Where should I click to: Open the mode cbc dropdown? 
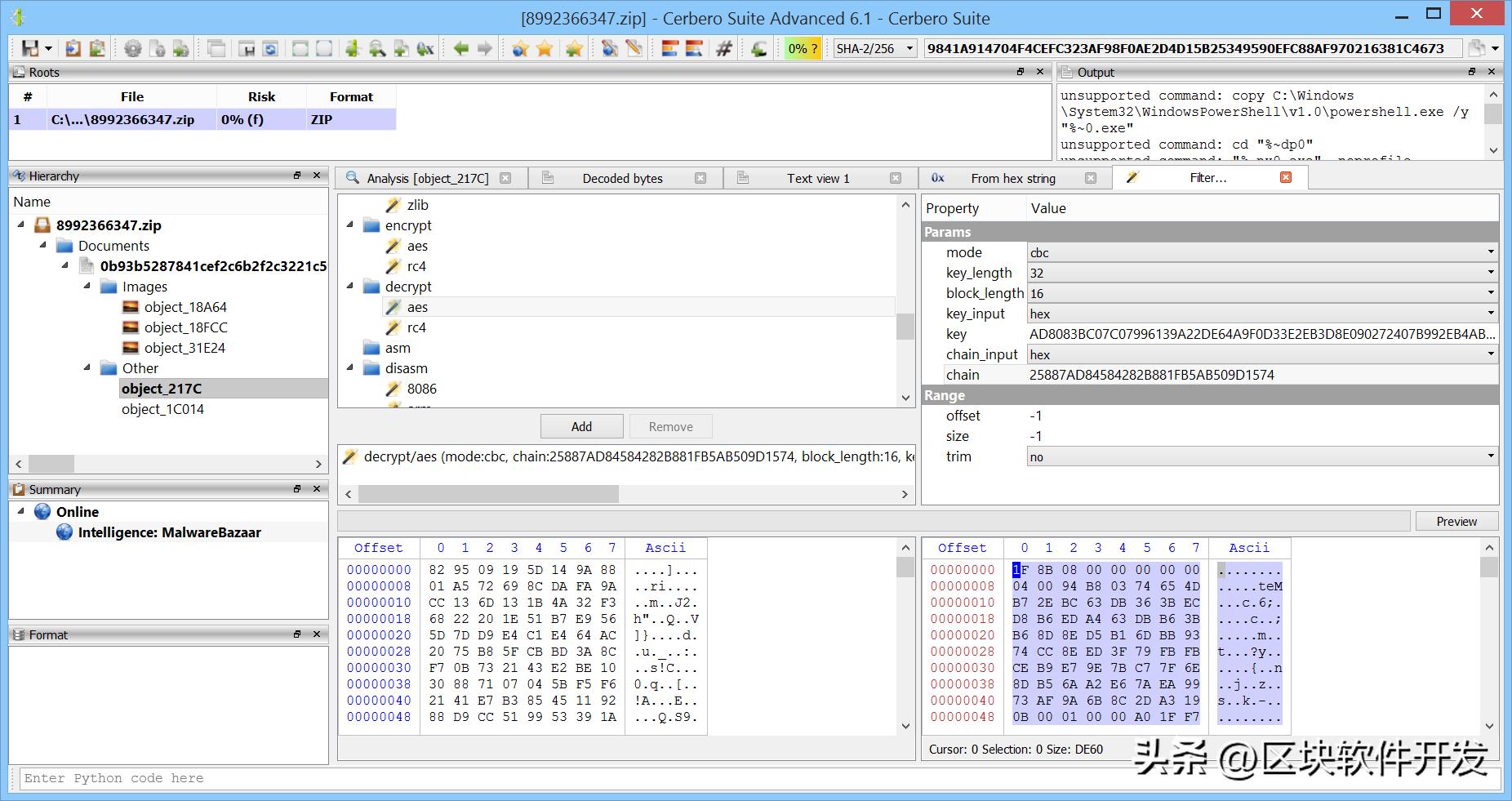click(1261, 253)
